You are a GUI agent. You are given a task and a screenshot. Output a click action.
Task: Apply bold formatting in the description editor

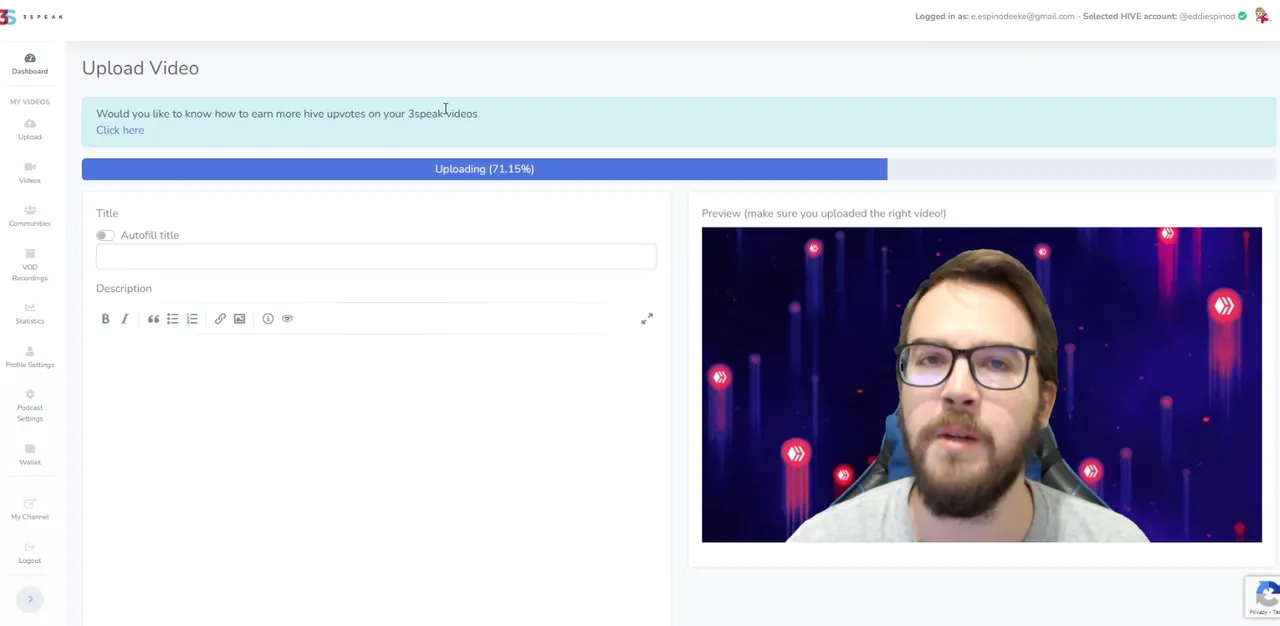click(x=105, y=319)
